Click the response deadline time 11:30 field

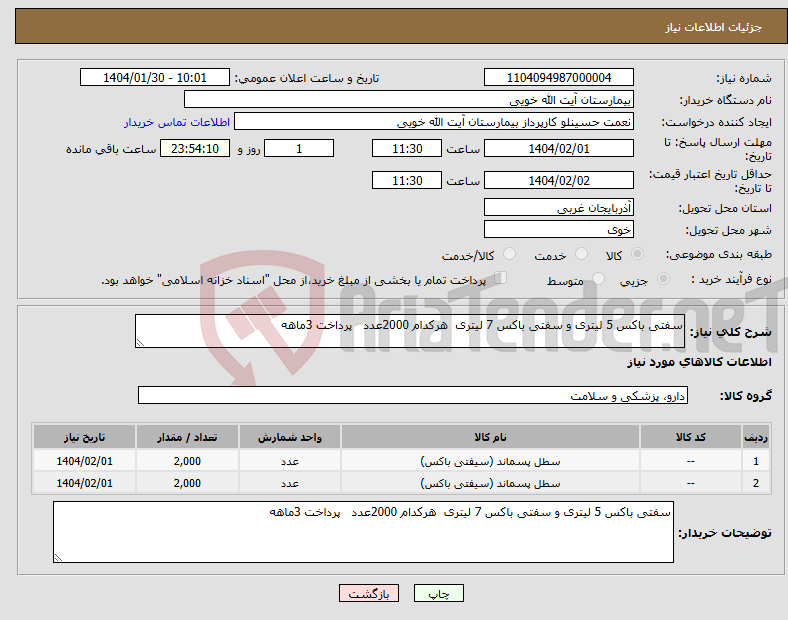coord(407,148)
